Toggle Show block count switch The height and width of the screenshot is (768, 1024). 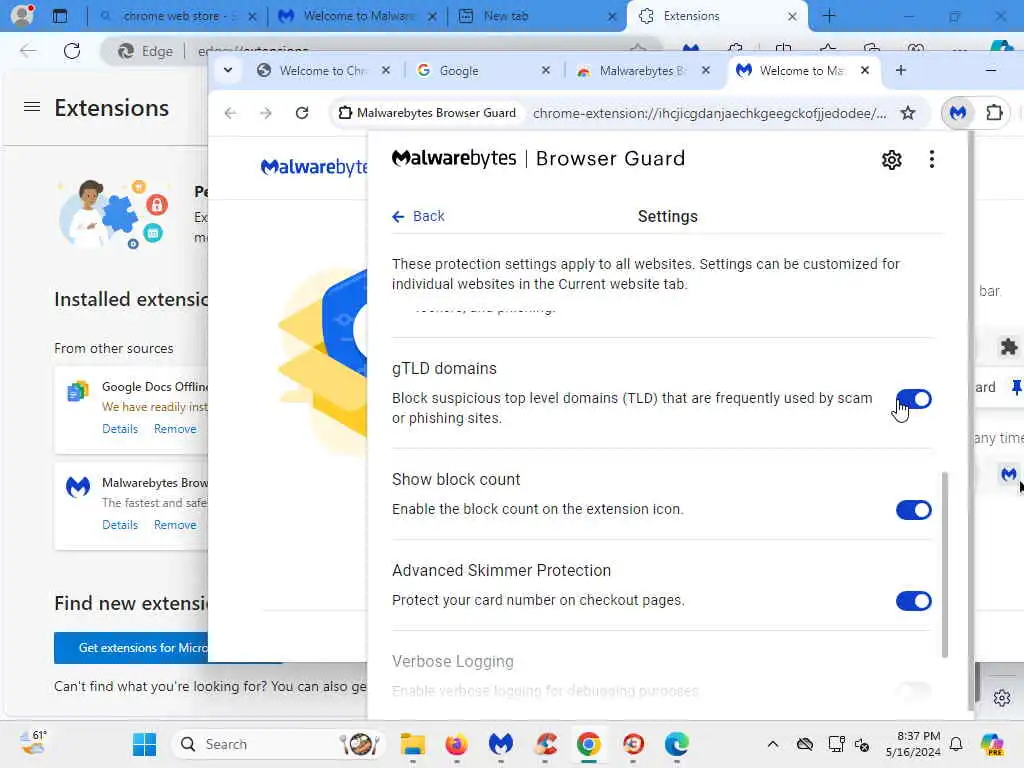[x=914, y=510]
